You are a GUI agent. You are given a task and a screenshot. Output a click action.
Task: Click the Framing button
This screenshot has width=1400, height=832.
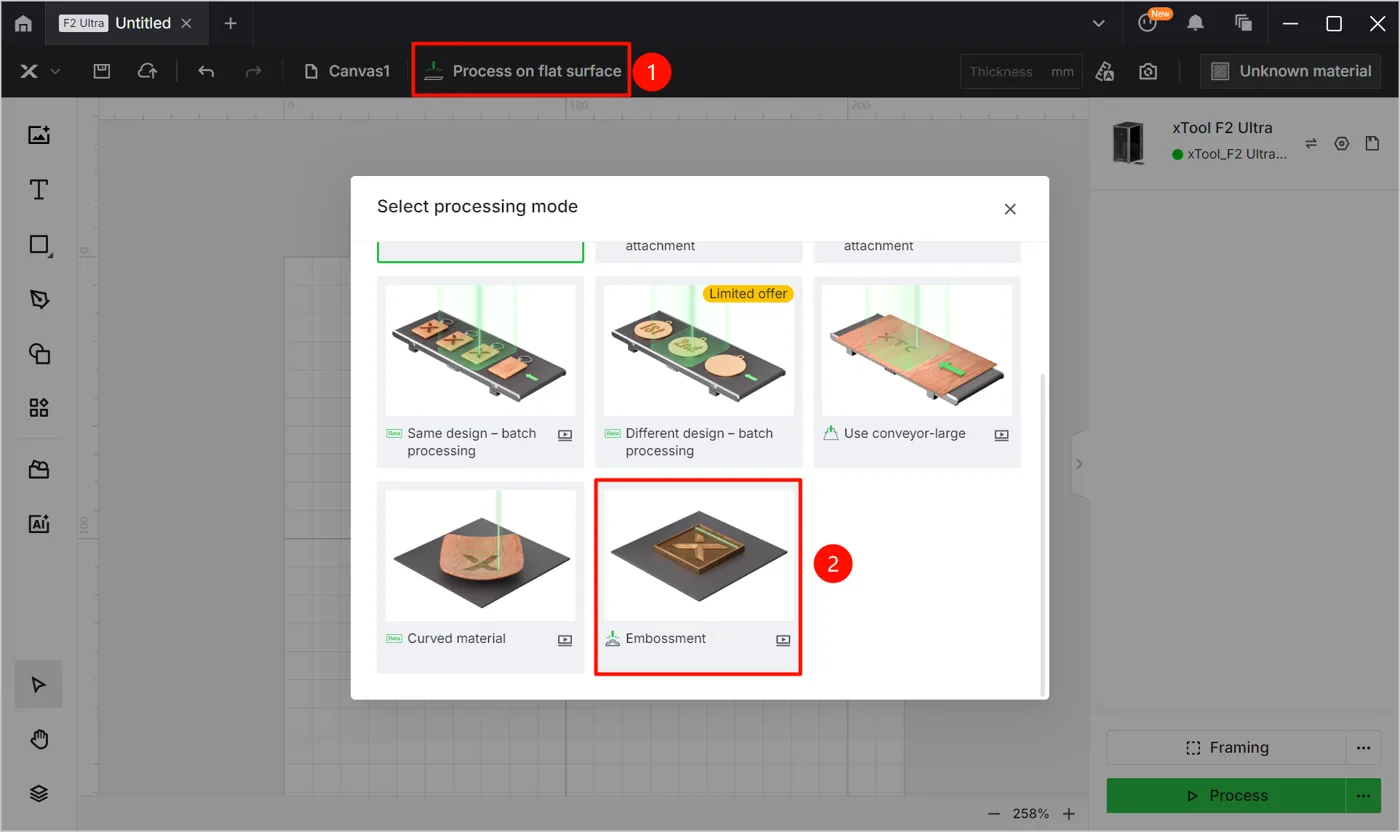click(x=1226, y=747)
